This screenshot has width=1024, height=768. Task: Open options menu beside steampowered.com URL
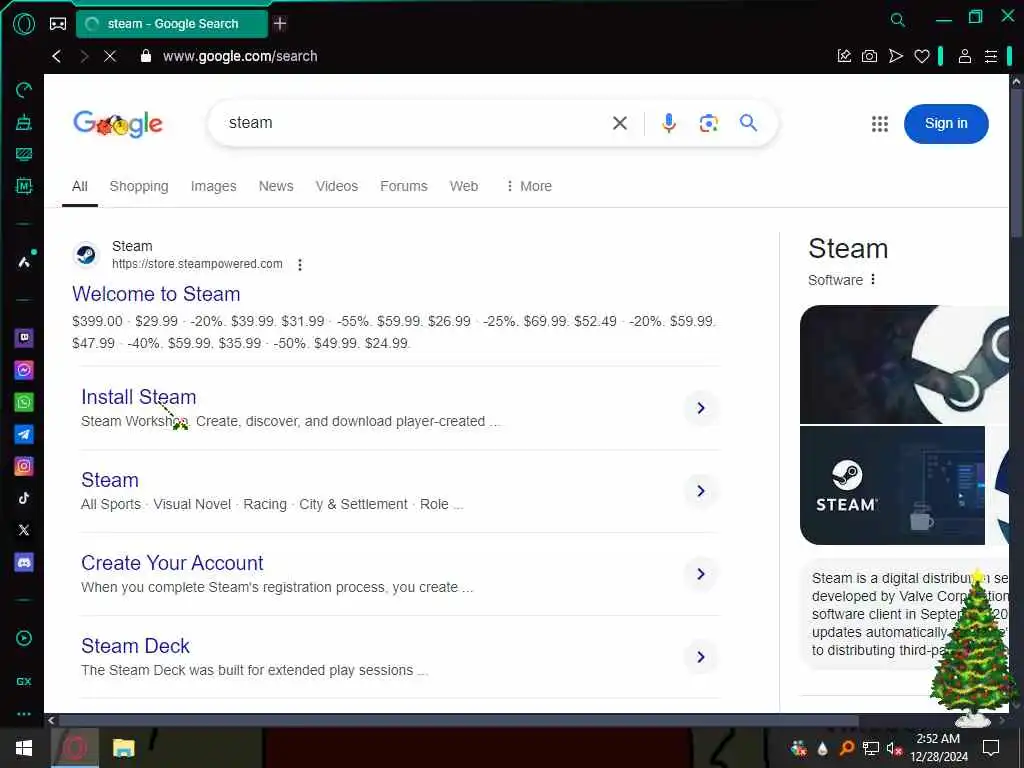click(x=300, y=264)
